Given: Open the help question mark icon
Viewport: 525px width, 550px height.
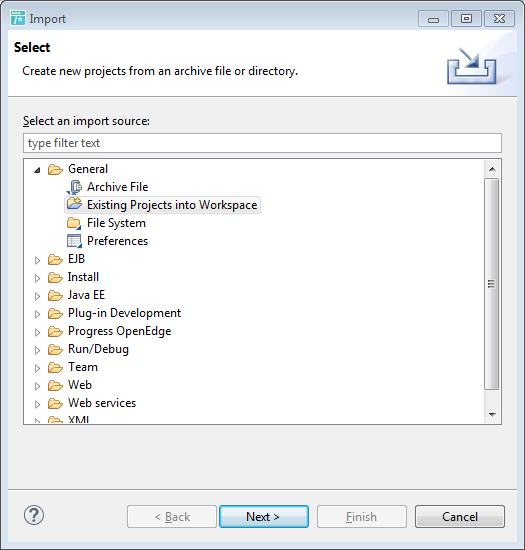Looking at the screenshot, I should click(34, 515).
